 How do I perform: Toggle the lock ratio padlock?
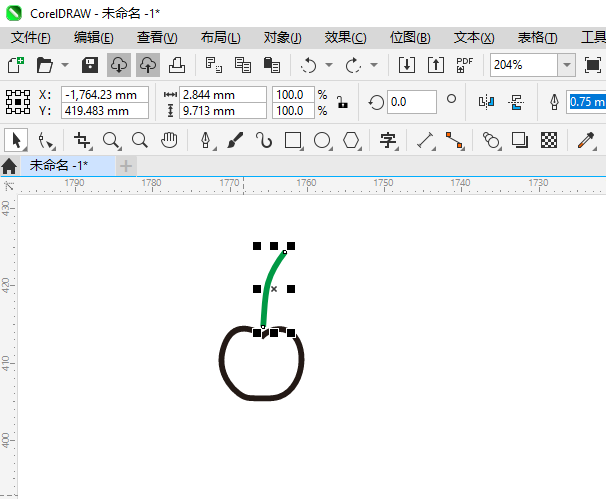click(x=342, y=102)
